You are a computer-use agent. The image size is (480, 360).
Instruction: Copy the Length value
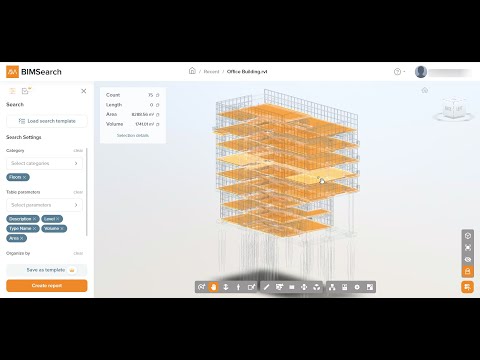(158, 105)
